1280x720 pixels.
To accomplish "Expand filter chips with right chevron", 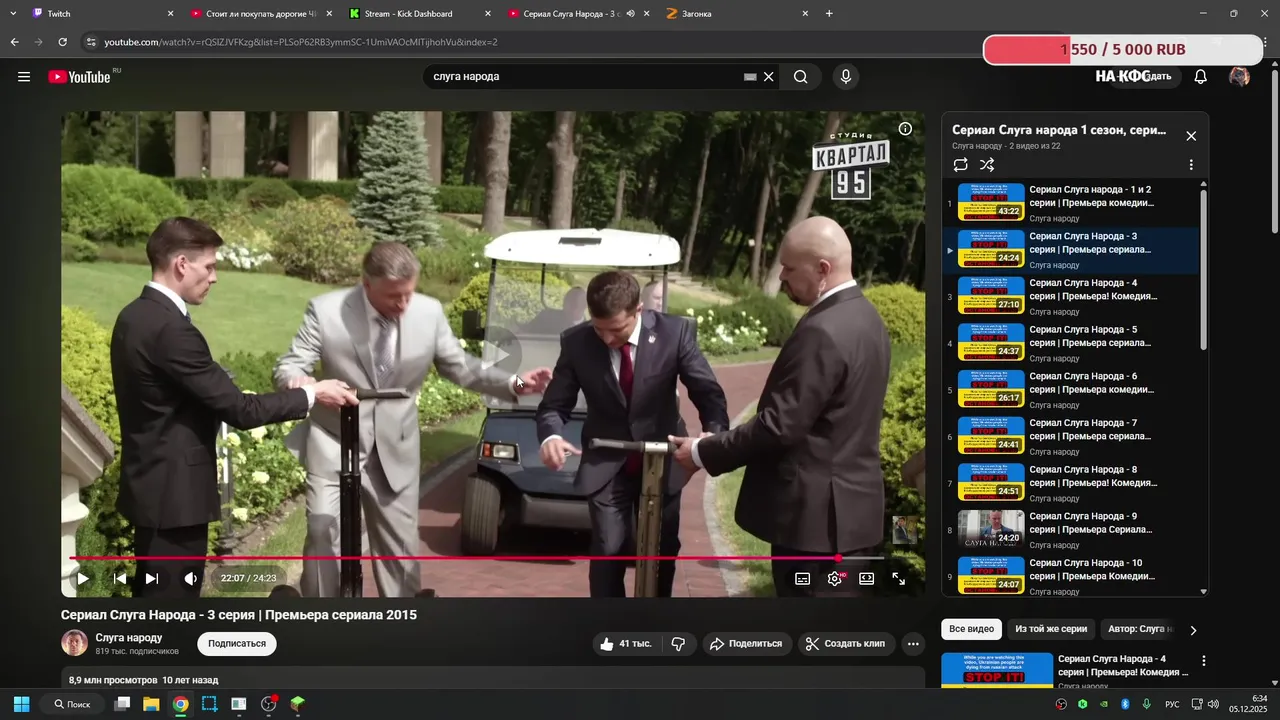I will coord(1192,630).
